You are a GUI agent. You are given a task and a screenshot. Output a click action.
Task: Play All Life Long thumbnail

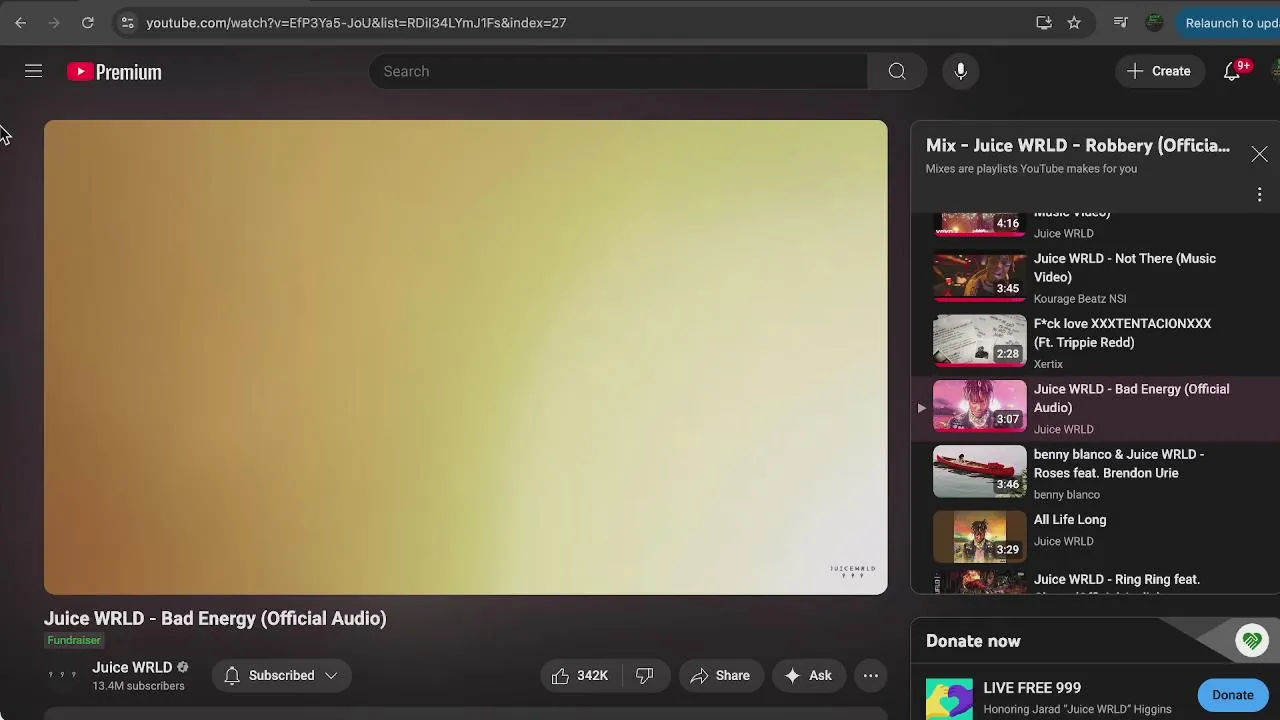click(979, 537)
